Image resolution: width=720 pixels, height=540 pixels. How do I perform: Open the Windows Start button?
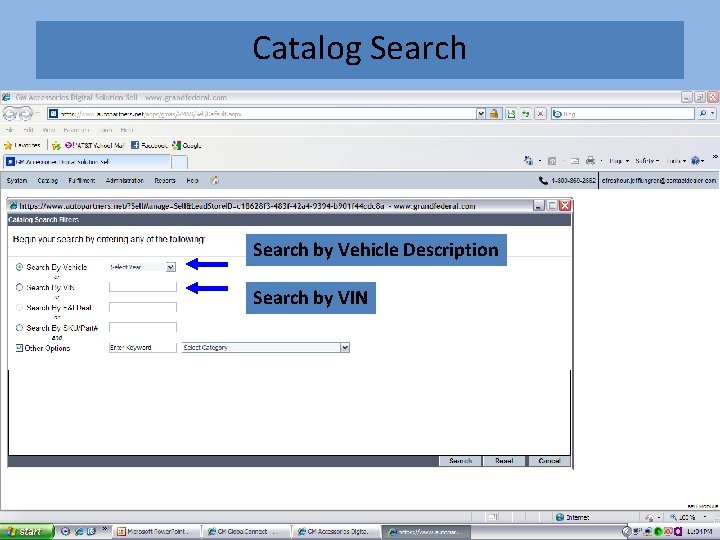tap(27, 532)
